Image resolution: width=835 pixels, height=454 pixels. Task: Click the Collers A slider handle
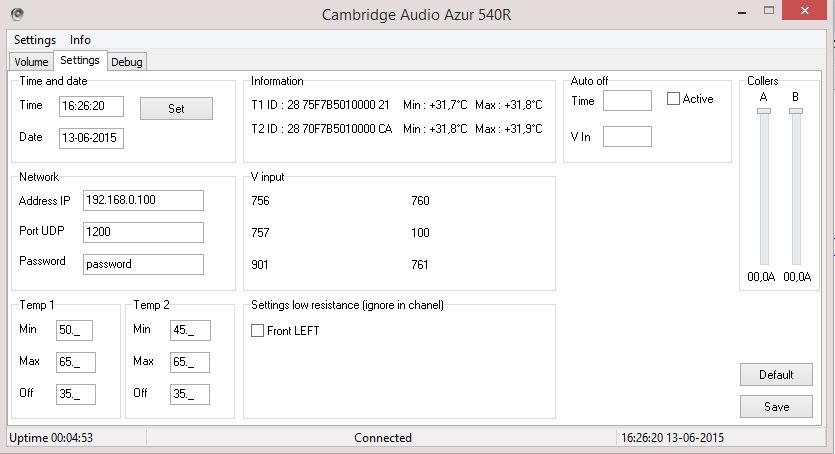tap(764, 111)
